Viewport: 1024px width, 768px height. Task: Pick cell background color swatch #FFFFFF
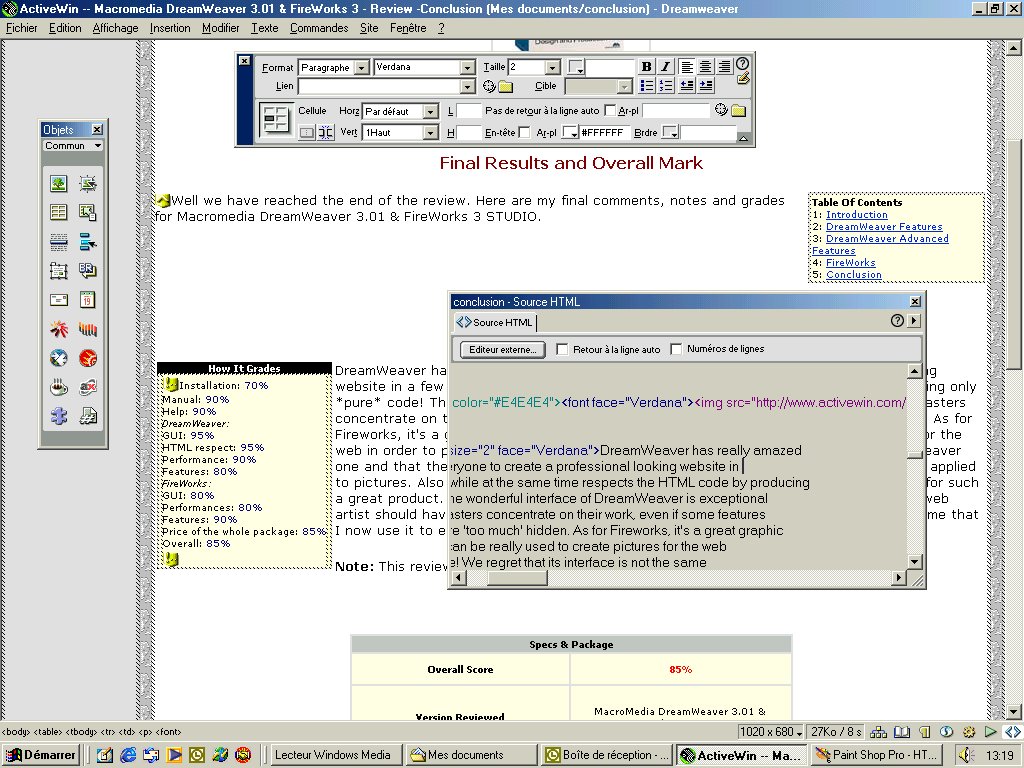570,133
